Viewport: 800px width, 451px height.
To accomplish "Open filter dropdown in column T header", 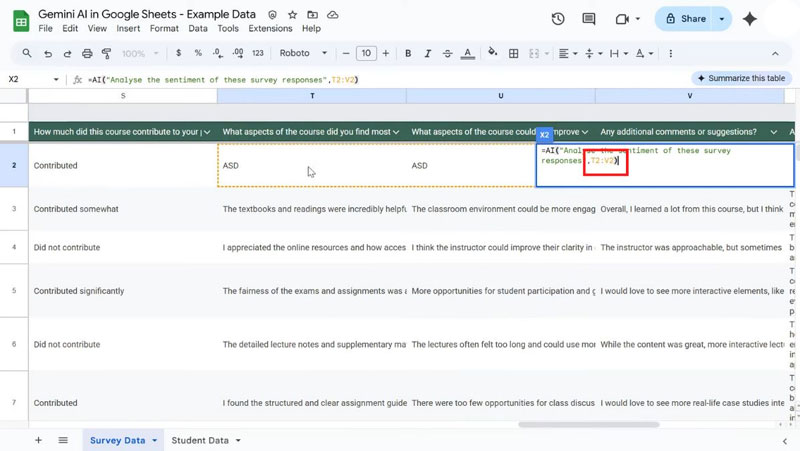I will [395, 132].
